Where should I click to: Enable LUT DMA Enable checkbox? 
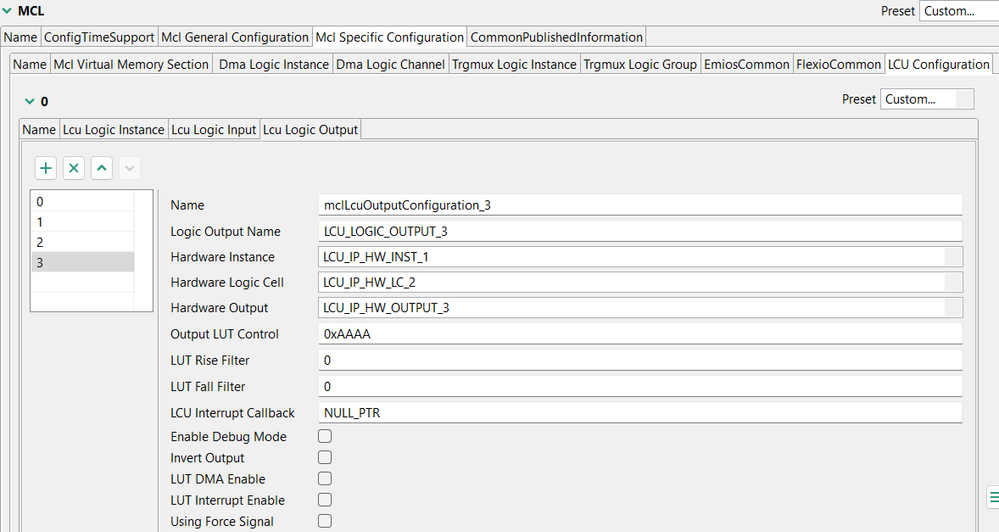325,479
